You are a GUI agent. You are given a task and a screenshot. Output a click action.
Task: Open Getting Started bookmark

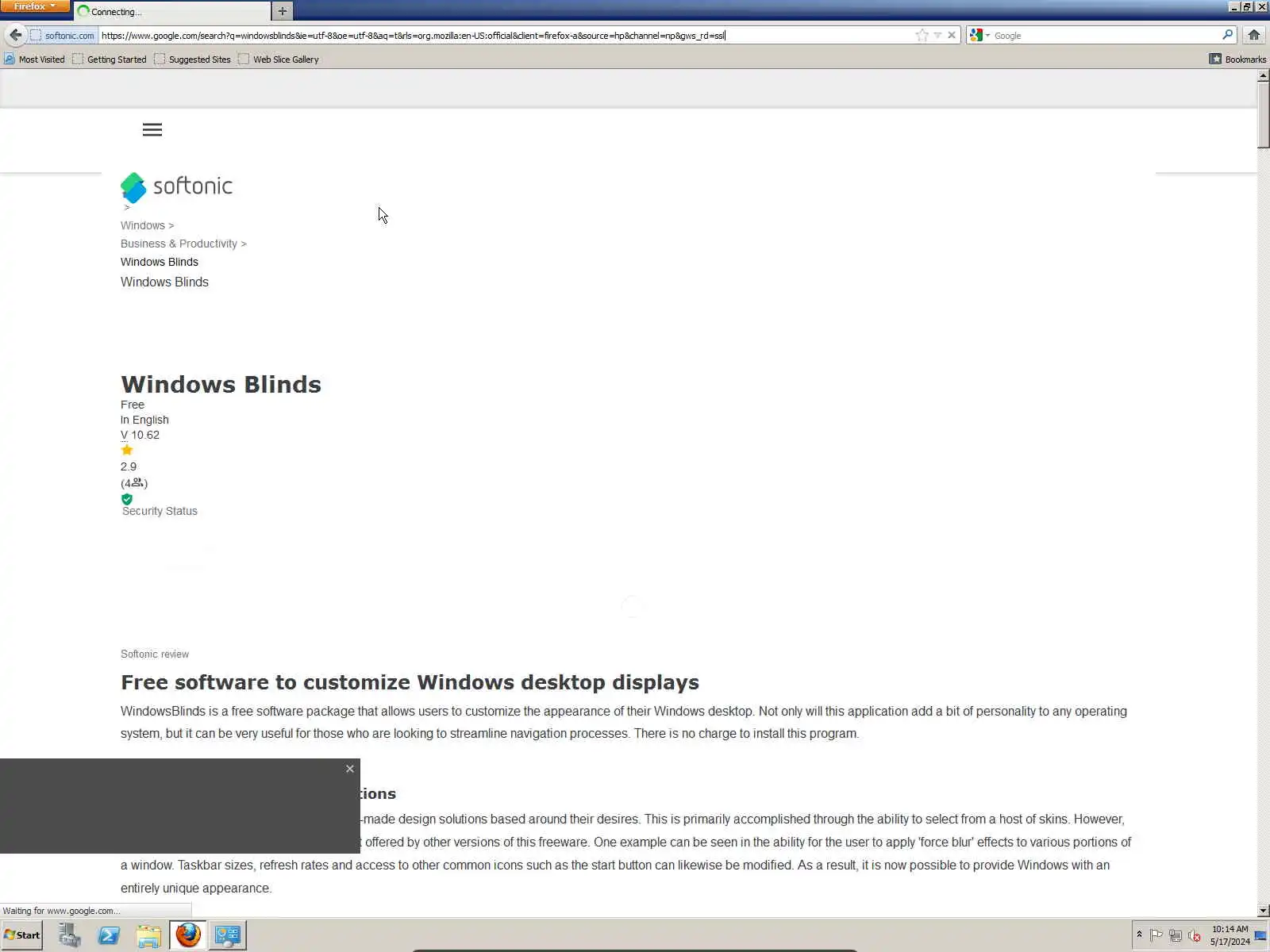[110, 59]
